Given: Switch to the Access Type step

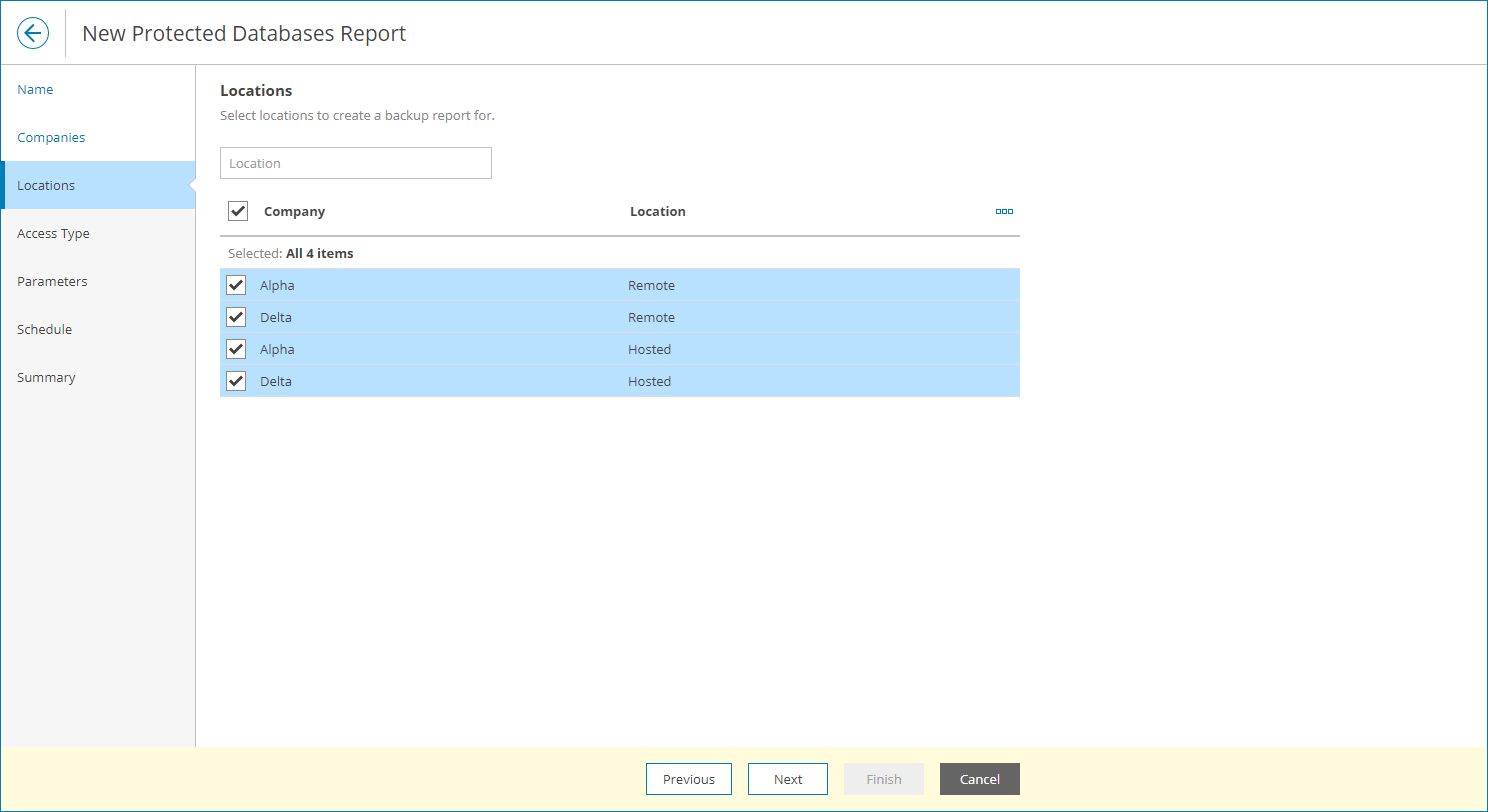Looking at the screenshot, I should click(x=53, y=233).
